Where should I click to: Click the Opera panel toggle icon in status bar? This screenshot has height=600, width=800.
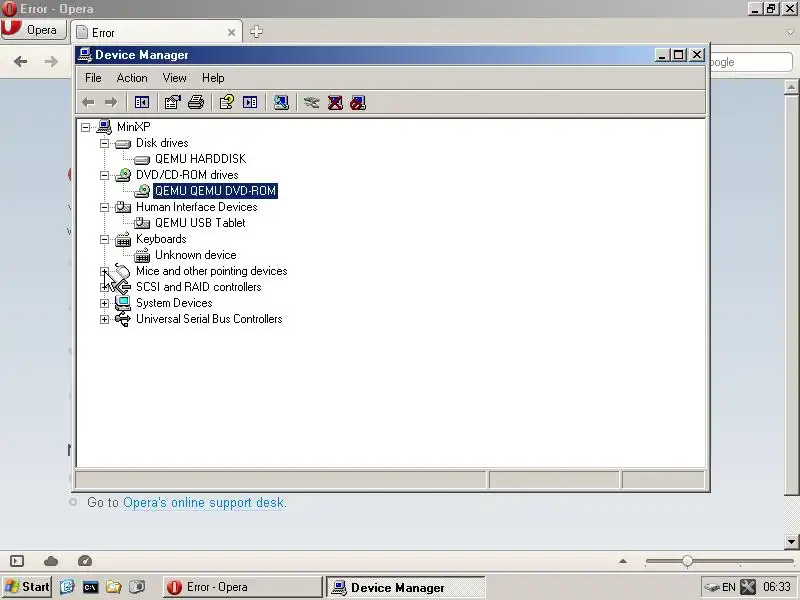coord(17,561)
